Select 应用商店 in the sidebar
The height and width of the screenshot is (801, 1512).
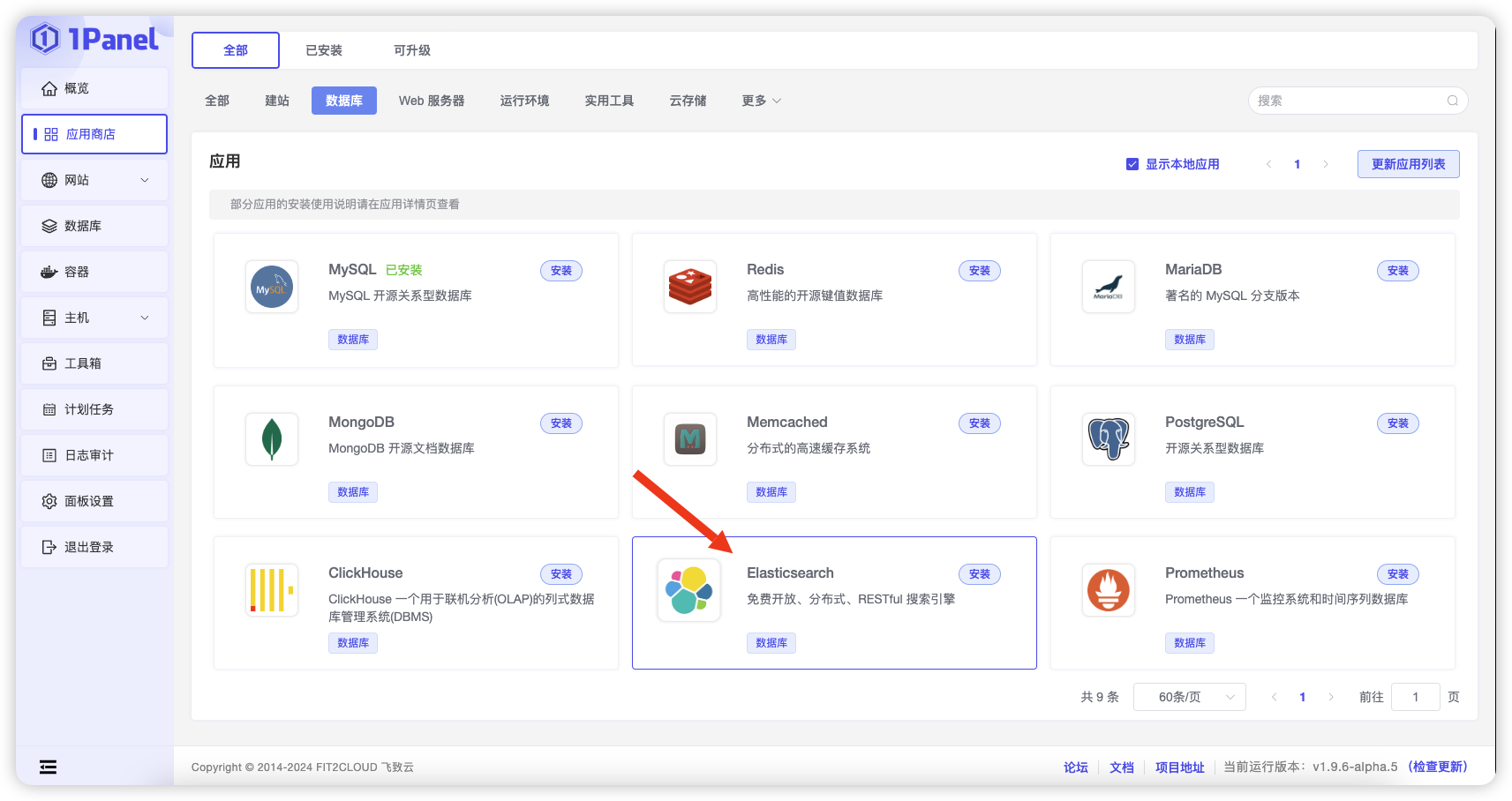(94, 134)
